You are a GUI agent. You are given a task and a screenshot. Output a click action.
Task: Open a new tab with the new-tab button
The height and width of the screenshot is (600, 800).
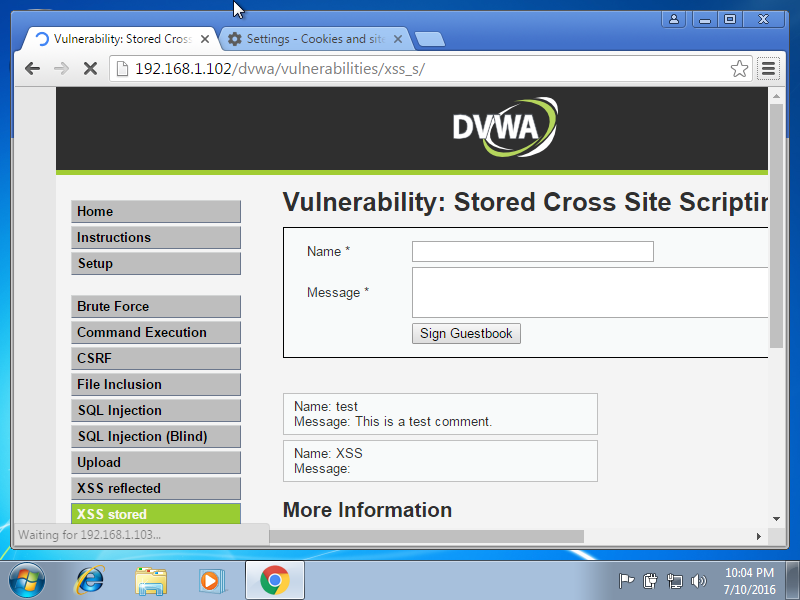click(430, 39)
